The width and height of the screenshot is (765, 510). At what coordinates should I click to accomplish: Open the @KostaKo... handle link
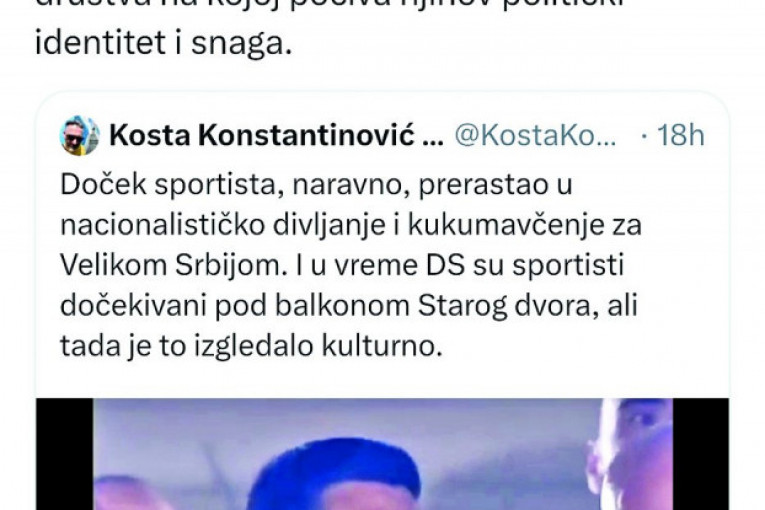535,135
